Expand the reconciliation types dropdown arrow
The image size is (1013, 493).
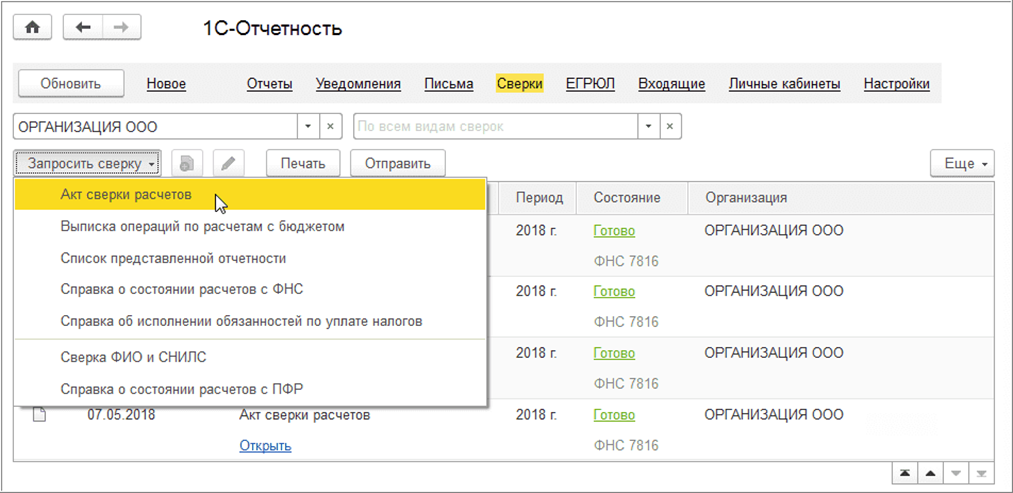pyautogui.click(x=649, y=127)
